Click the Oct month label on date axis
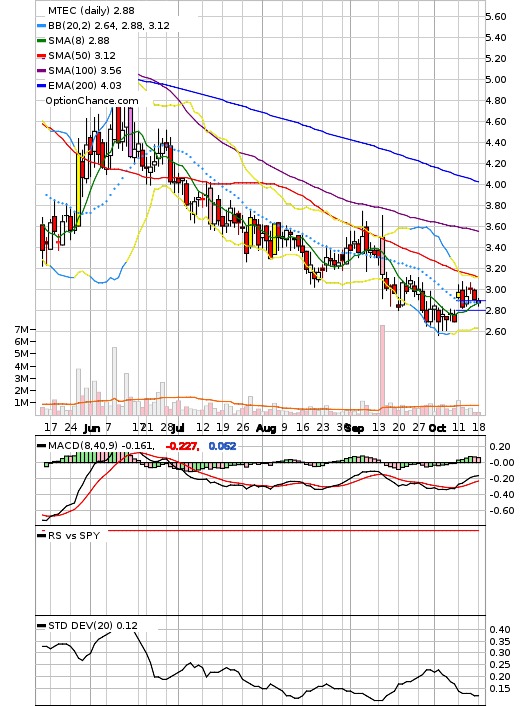 click(437, 428)
